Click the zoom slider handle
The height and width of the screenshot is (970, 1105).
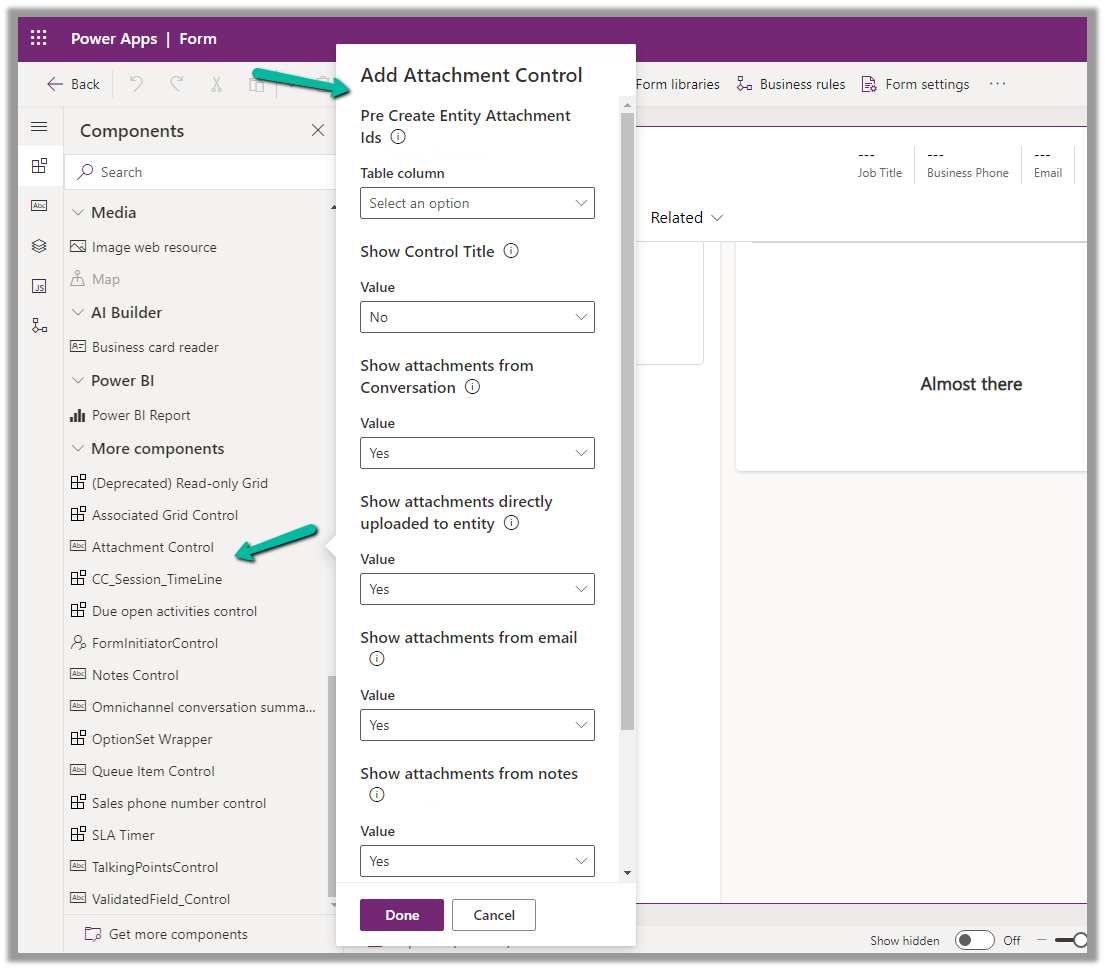pos(1080,940)
